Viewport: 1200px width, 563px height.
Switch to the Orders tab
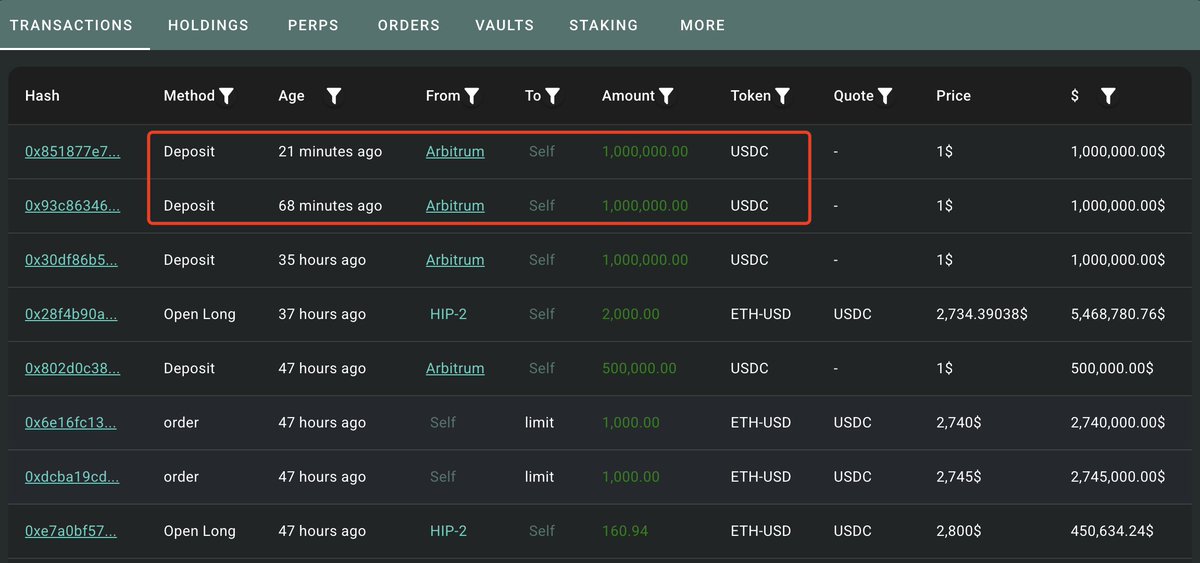click(x=408, y=25)
